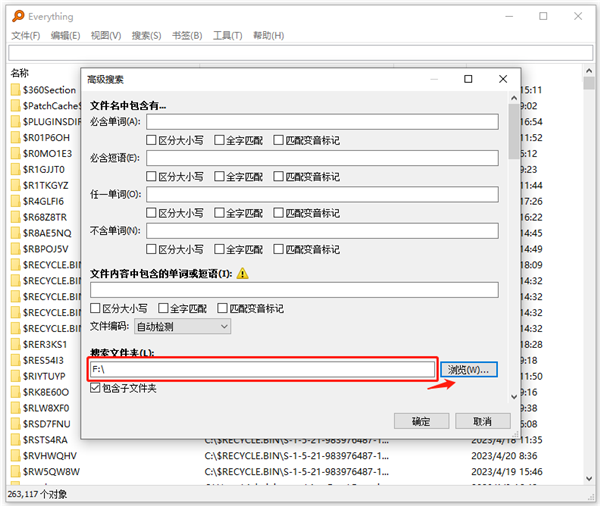Click the search folder field containing F:\
Screen dimensions: 600x506
[x=262, y=369]
